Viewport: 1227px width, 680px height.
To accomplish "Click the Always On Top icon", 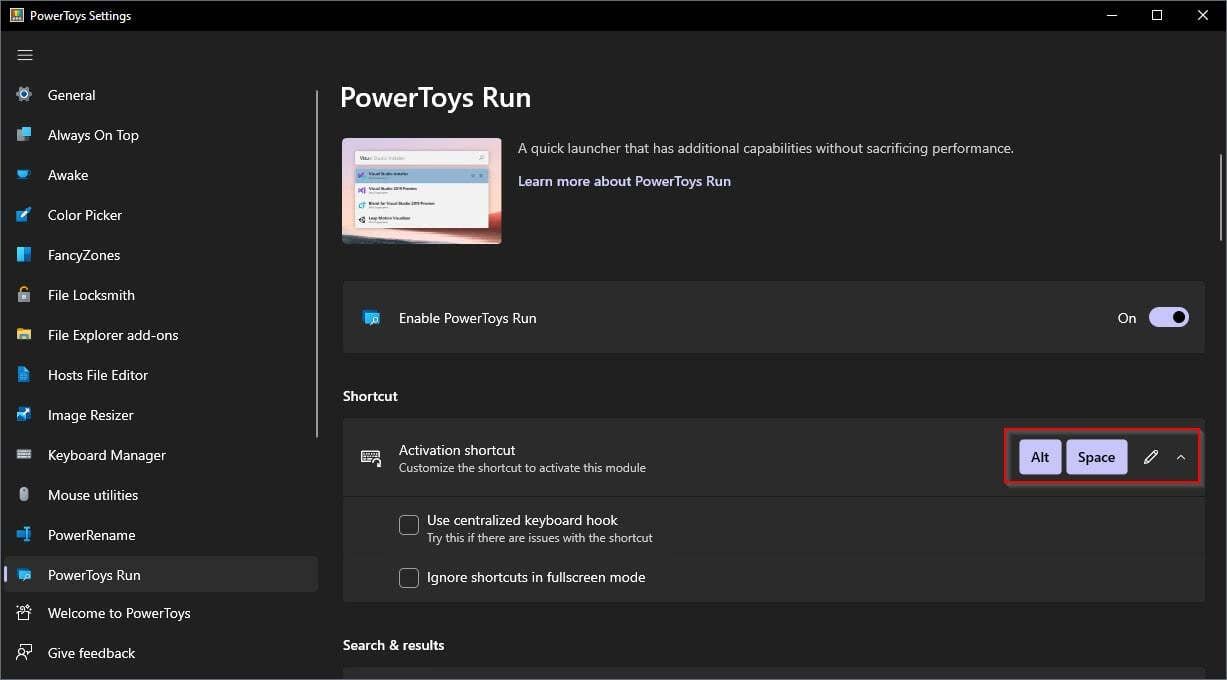I will point(25,135).
